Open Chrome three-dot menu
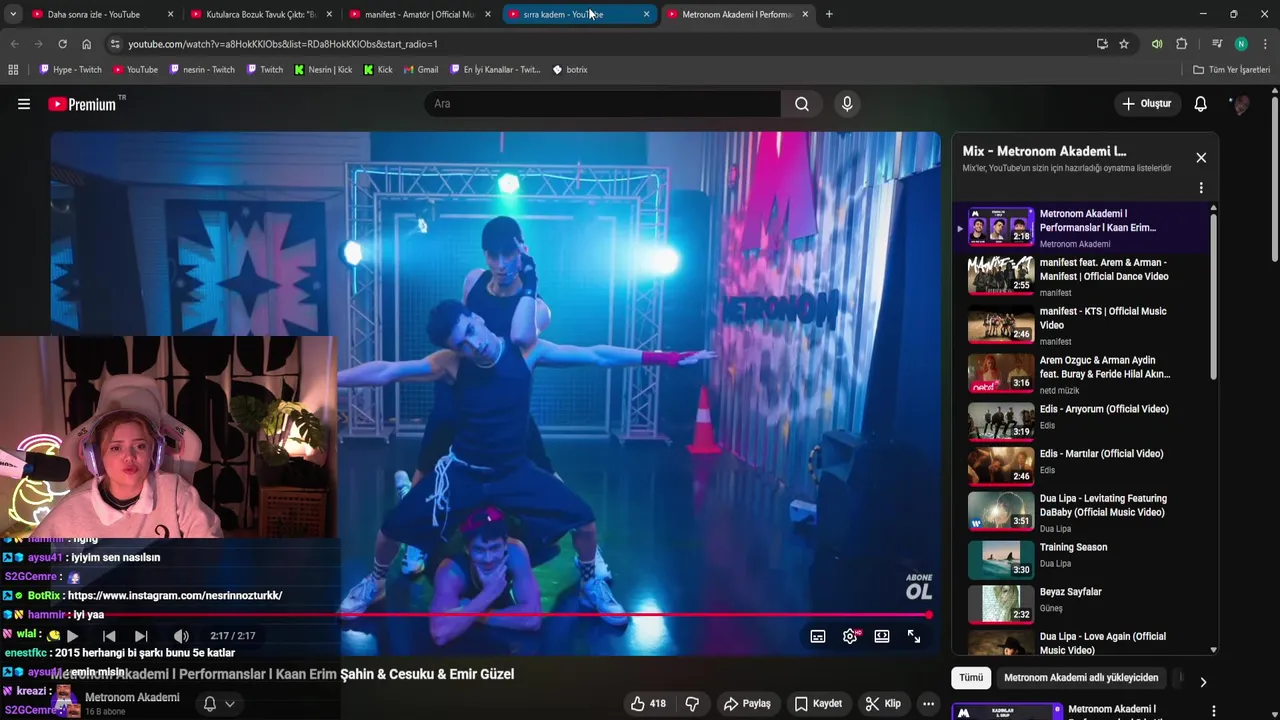The width and height of the screenshot is (1280, 720). 1265,44
